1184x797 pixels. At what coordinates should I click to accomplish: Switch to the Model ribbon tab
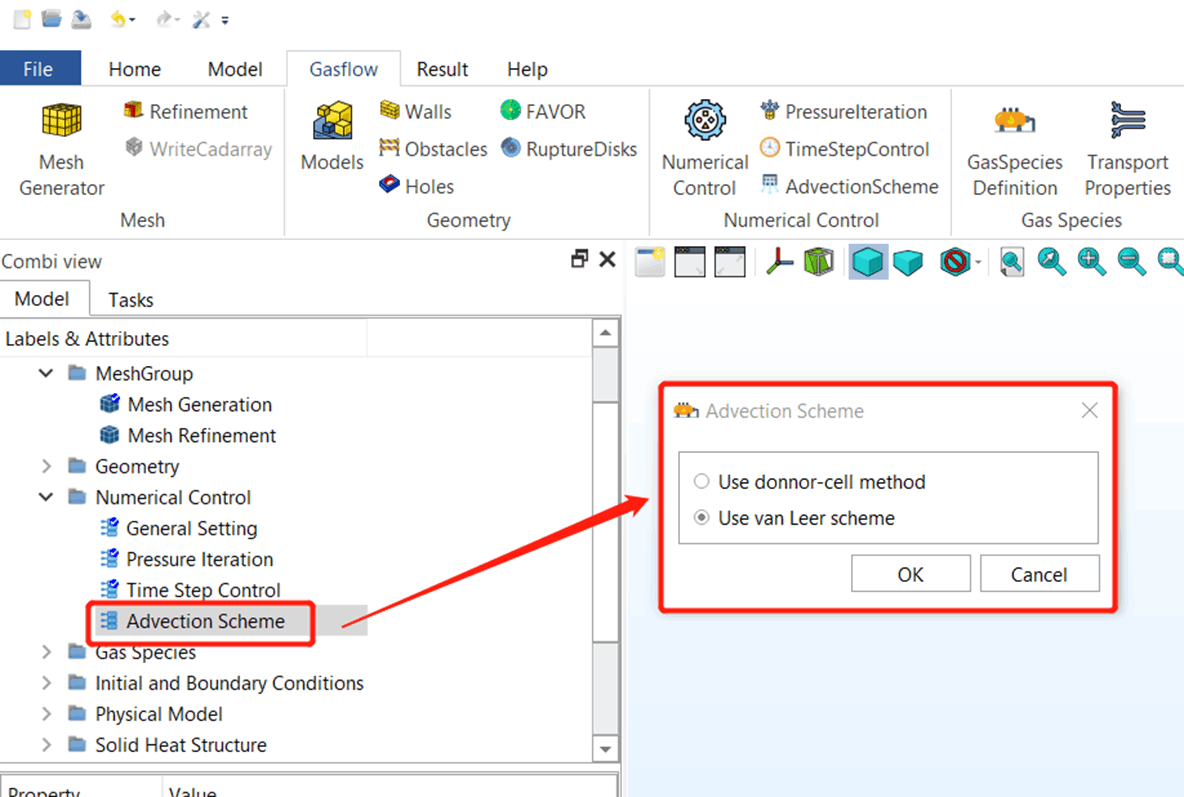pos(235,69)
